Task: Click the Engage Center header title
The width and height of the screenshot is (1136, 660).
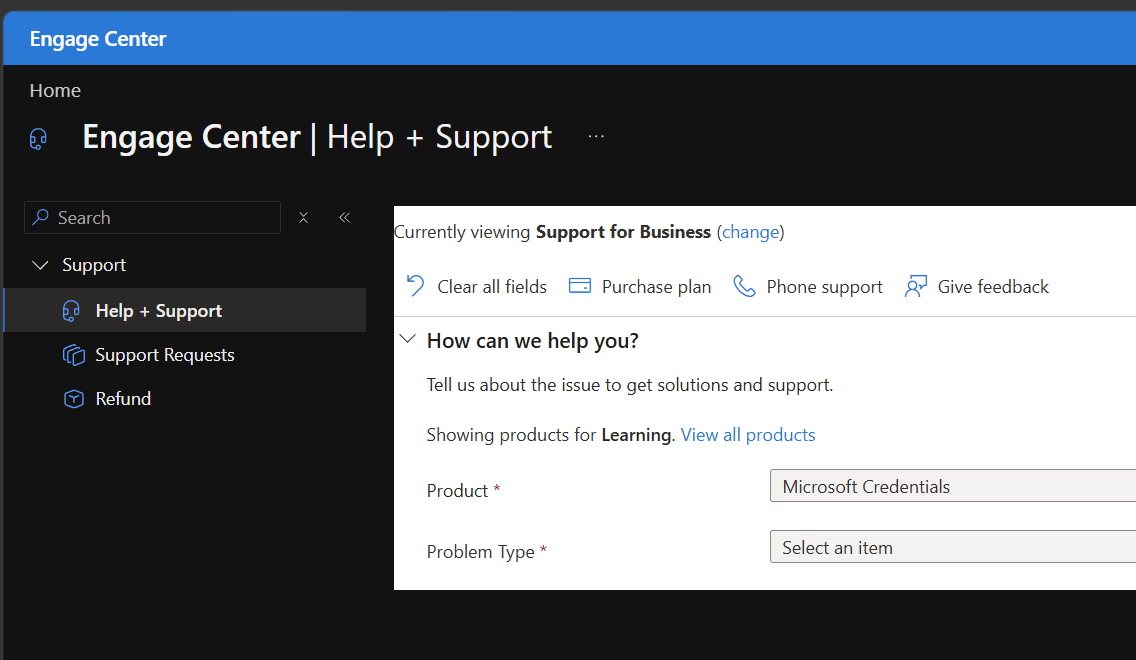Action: 98,39
